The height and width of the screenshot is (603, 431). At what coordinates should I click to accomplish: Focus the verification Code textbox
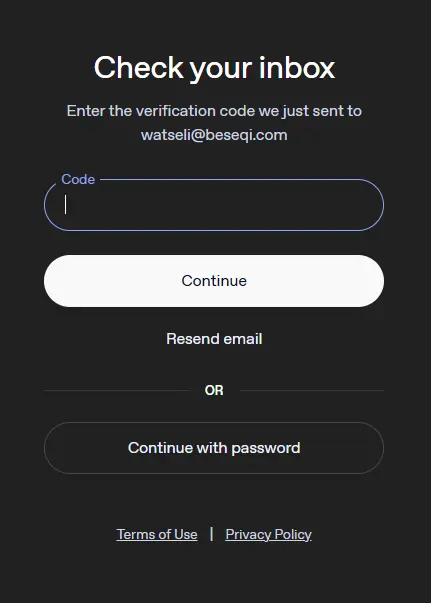[x=214, y=205]
